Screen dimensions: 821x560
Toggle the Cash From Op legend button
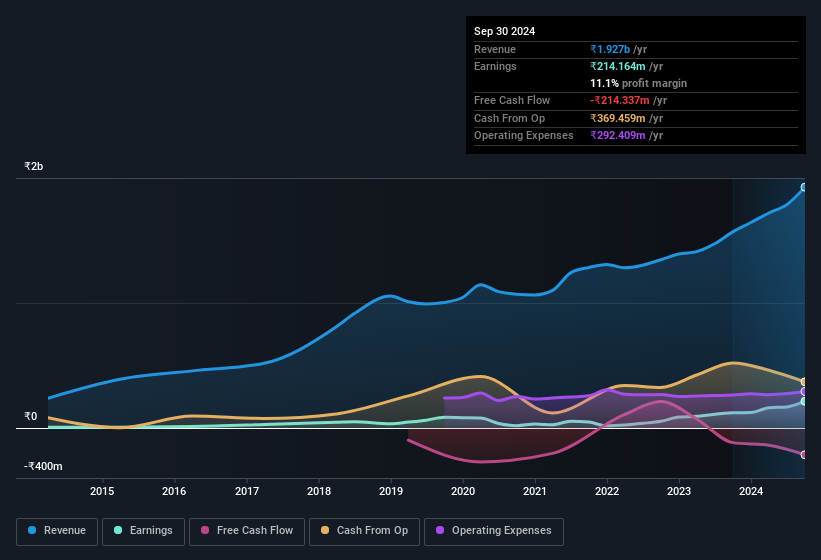(x=364, y=532)
